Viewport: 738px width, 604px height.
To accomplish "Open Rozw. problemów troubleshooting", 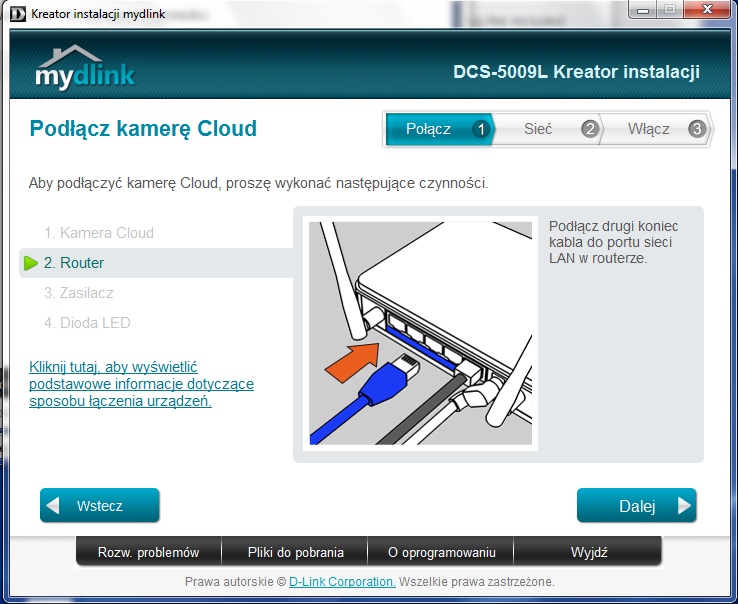I will (148, 552).
